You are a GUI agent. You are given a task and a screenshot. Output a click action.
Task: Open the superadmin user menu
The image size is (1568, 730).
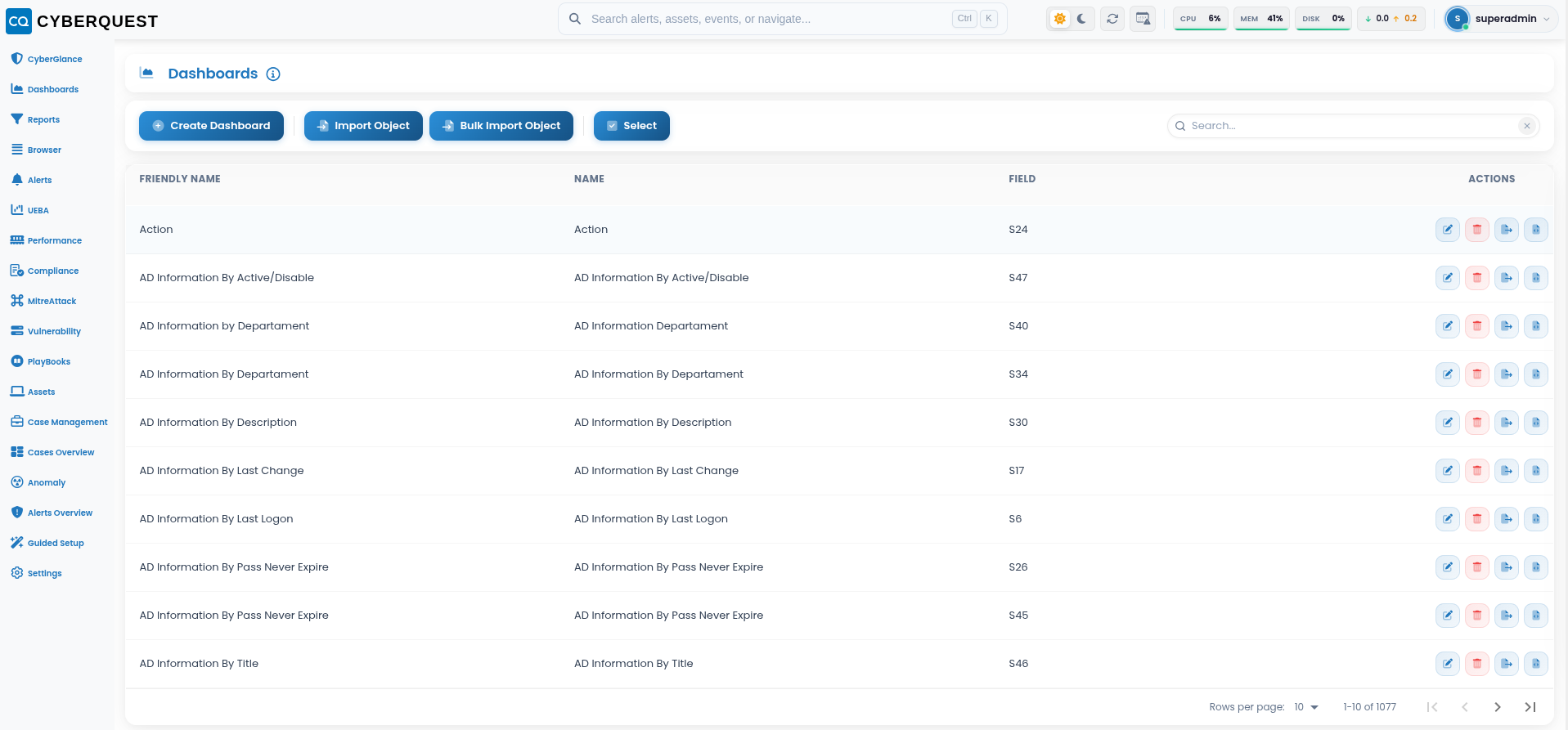(x=1501, y=19)
